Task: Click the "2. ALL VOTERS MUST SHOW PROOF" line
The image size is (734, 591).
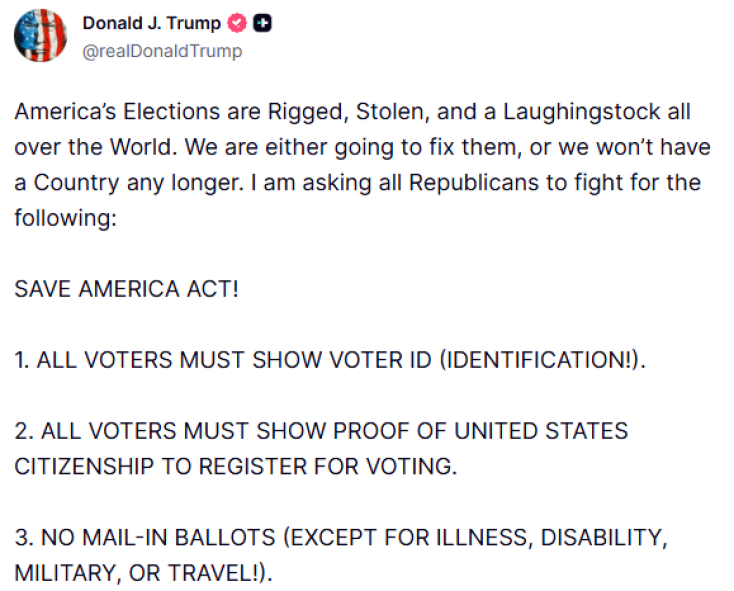Action: [320, 432]
